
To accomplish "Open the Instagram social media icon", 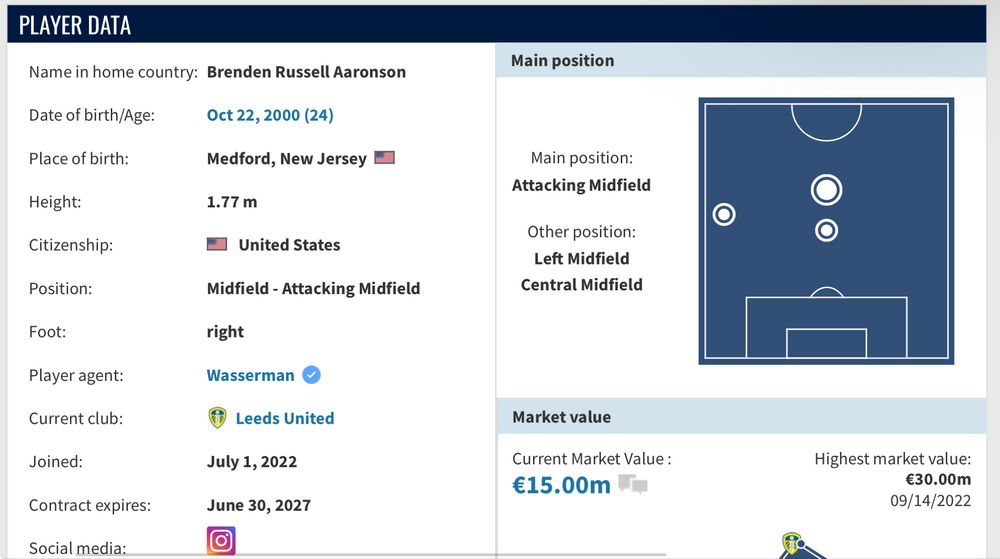I will click(221, 541).
